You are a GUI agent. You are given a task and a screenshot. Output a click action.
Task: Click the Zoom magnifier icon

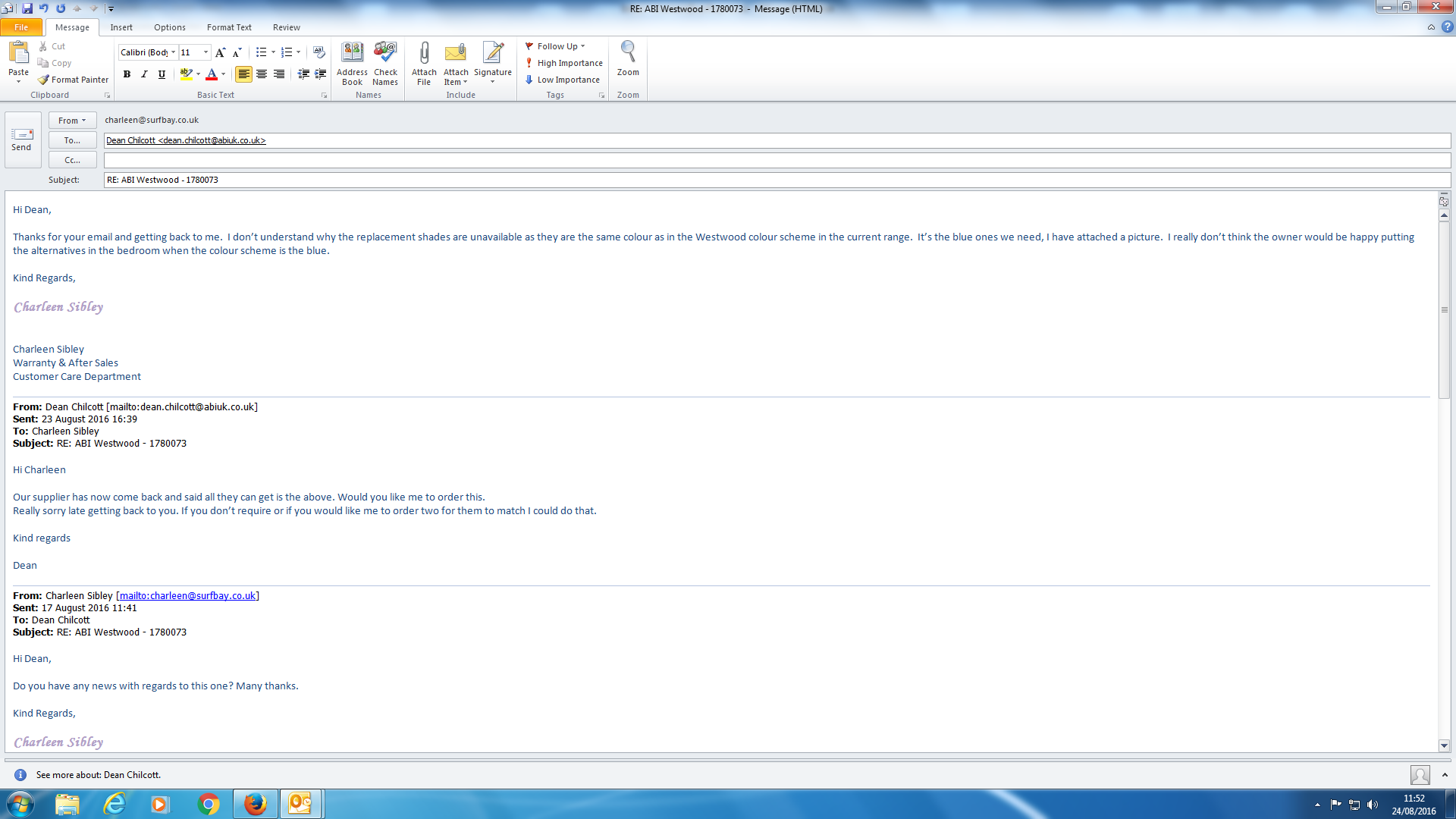tap(628, 54)
